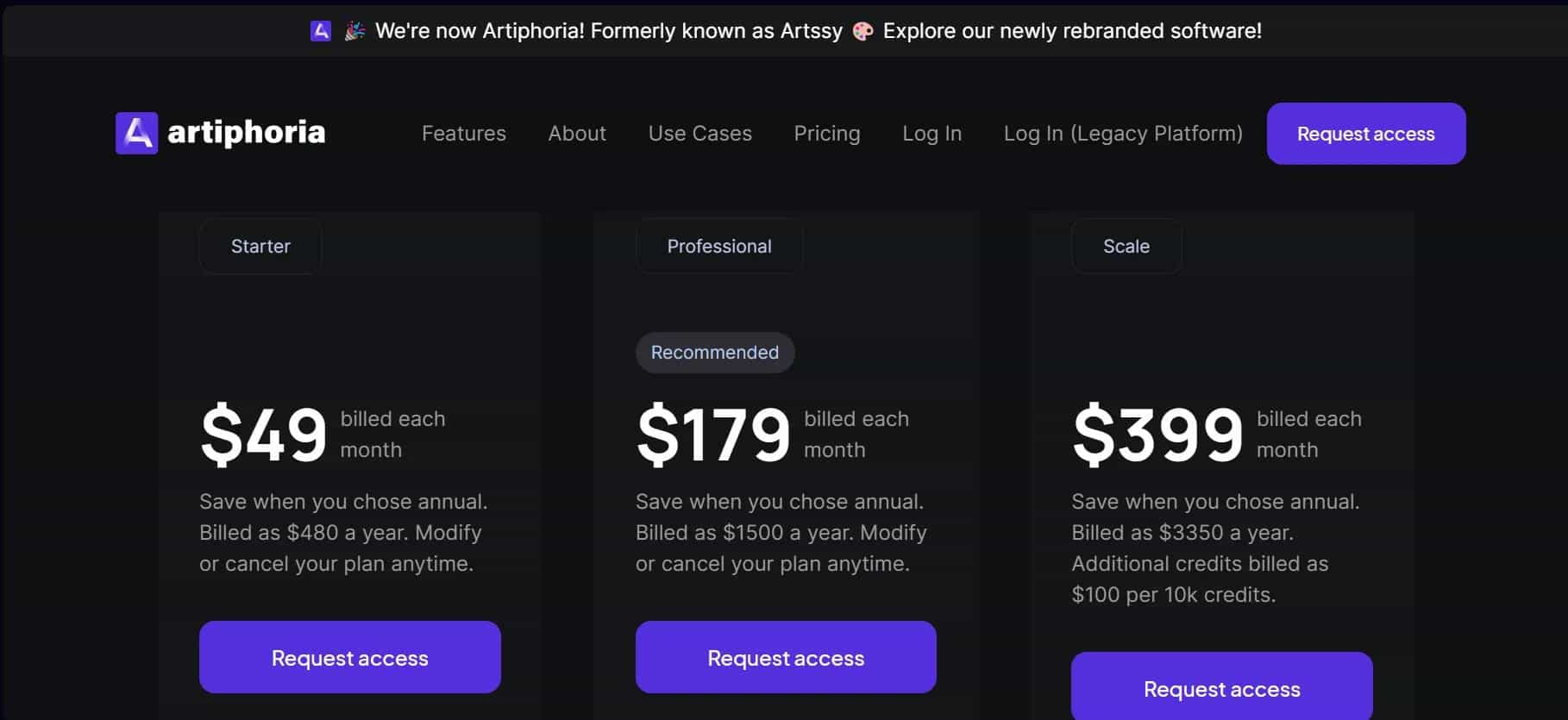Request access for the Starter plan
The width and height of the screenshot is (1568, 720).
(349, 658)
